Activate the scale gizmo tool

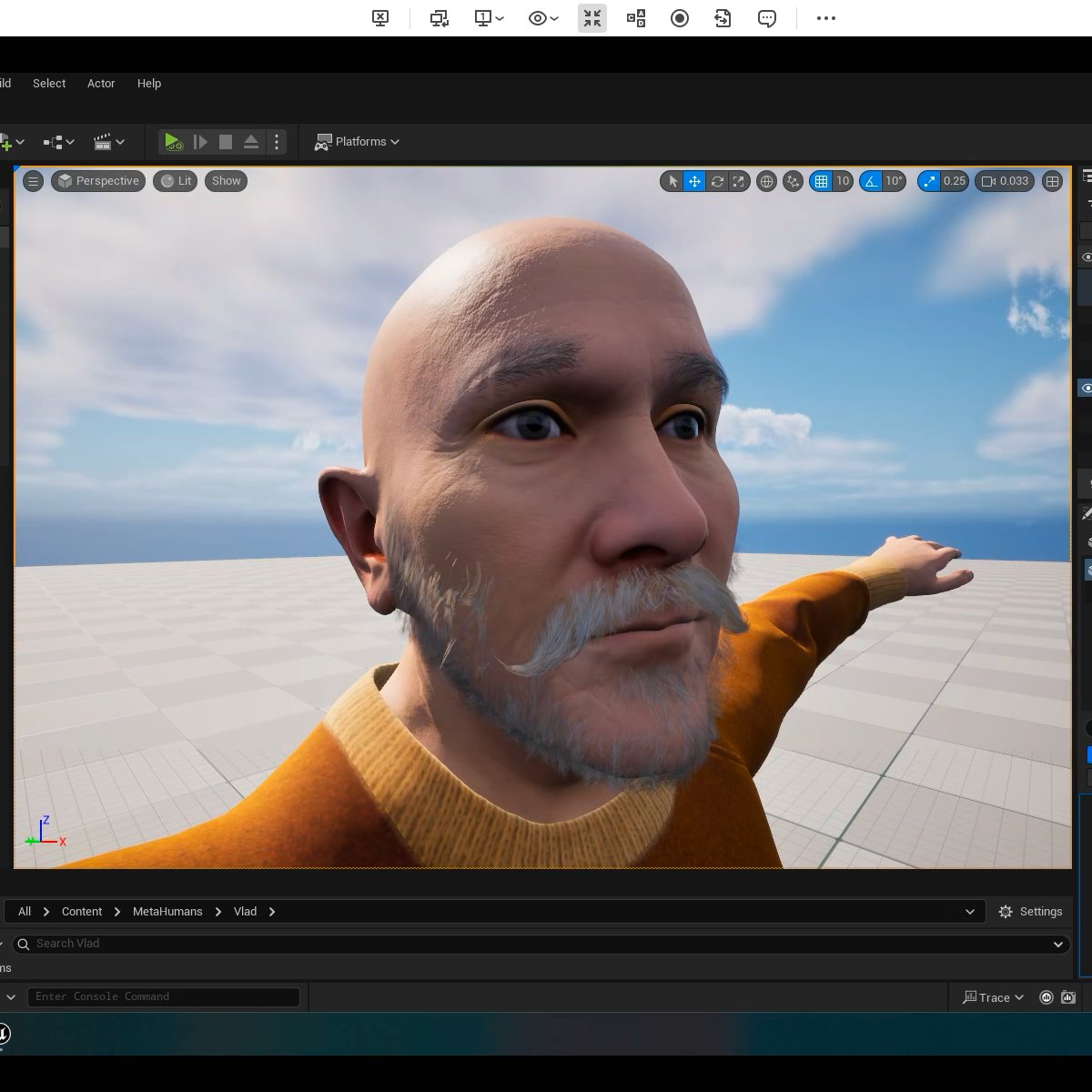tap(739, 181)
